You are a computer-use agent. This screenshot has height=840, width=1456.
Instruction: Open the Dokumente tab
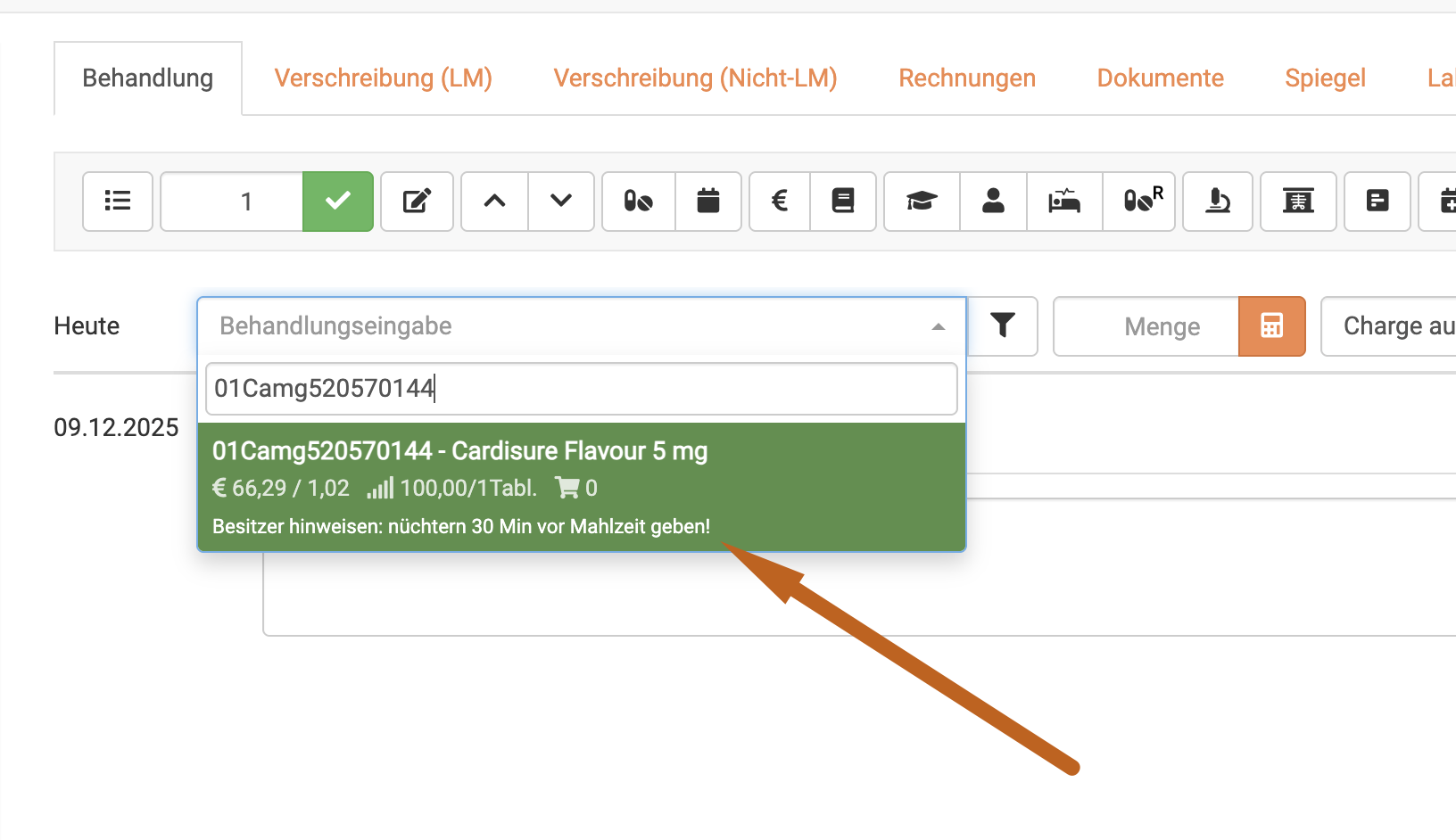coord(1160,78)
